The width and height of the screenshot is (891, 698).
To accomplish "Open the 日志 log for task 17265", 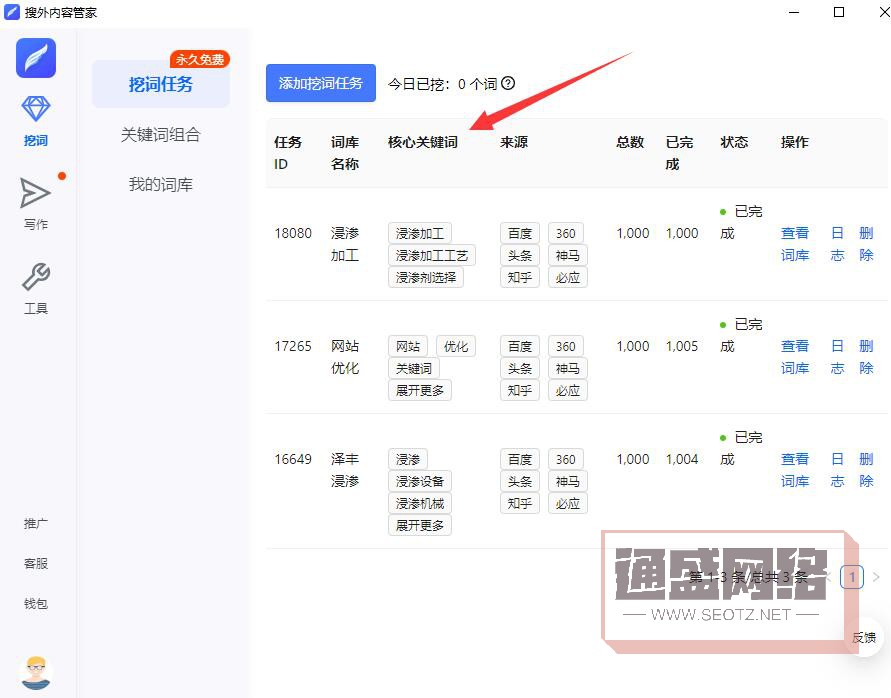I will click(837, 357).
